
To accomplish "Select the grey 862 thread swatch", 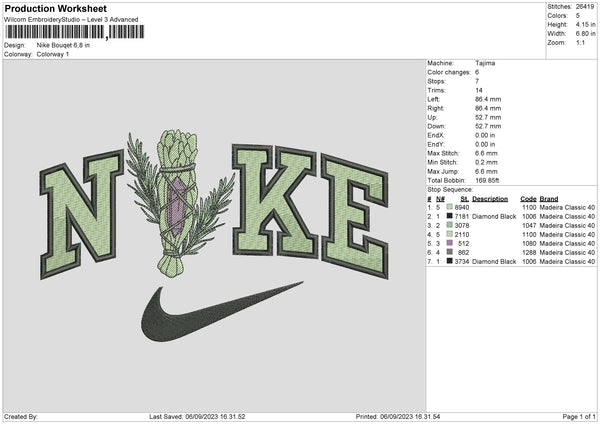I will coord(452,251).
